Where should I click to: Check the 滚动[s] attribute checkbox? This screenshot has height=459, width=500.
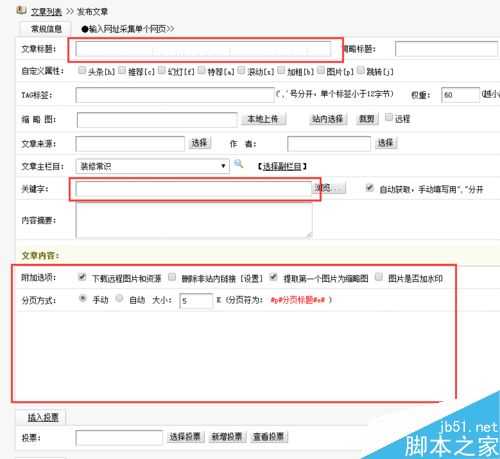241,70
